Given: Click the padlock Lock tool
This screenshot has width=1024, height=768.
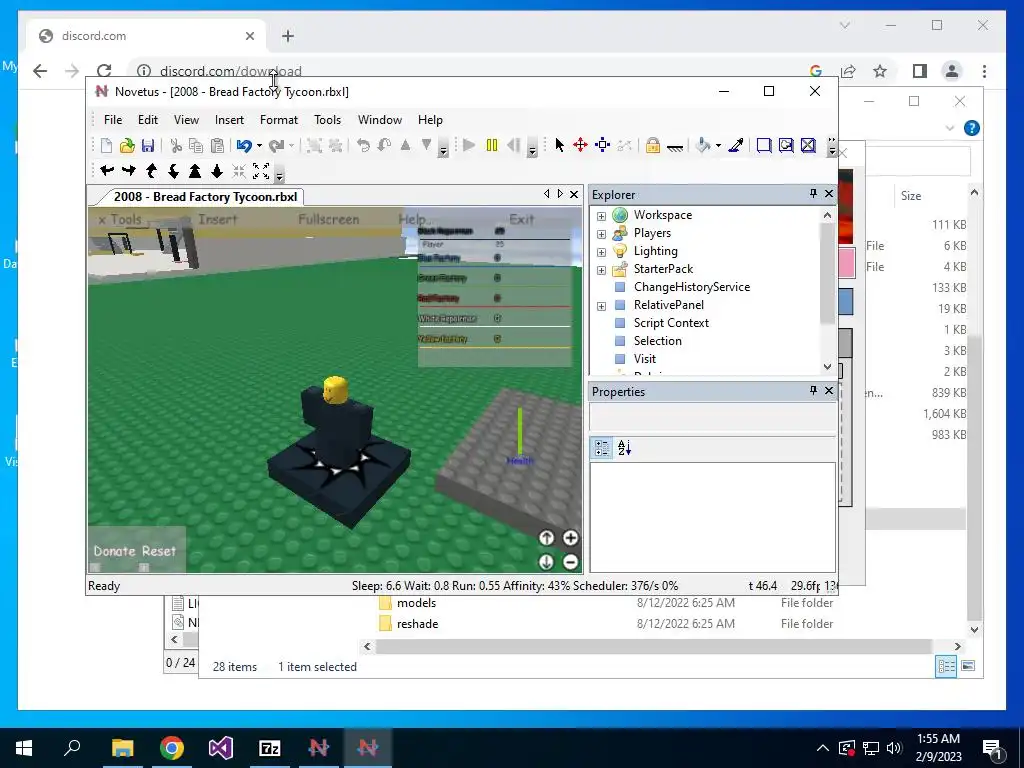Looking at the screenshot, I should pos(652,145).
